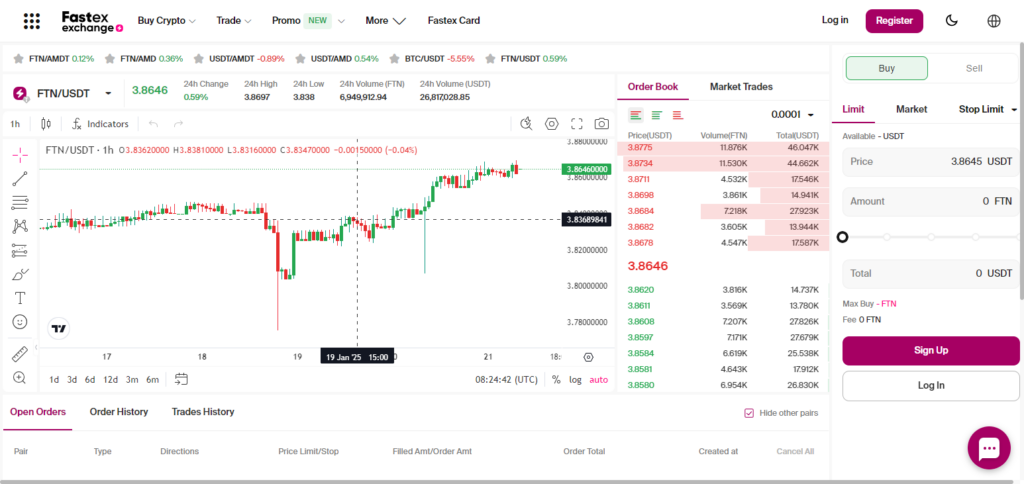Viewport: 1024px width, 484px height.
Task: Open the go-to-date calendar icon
Action: click(182, 379)
